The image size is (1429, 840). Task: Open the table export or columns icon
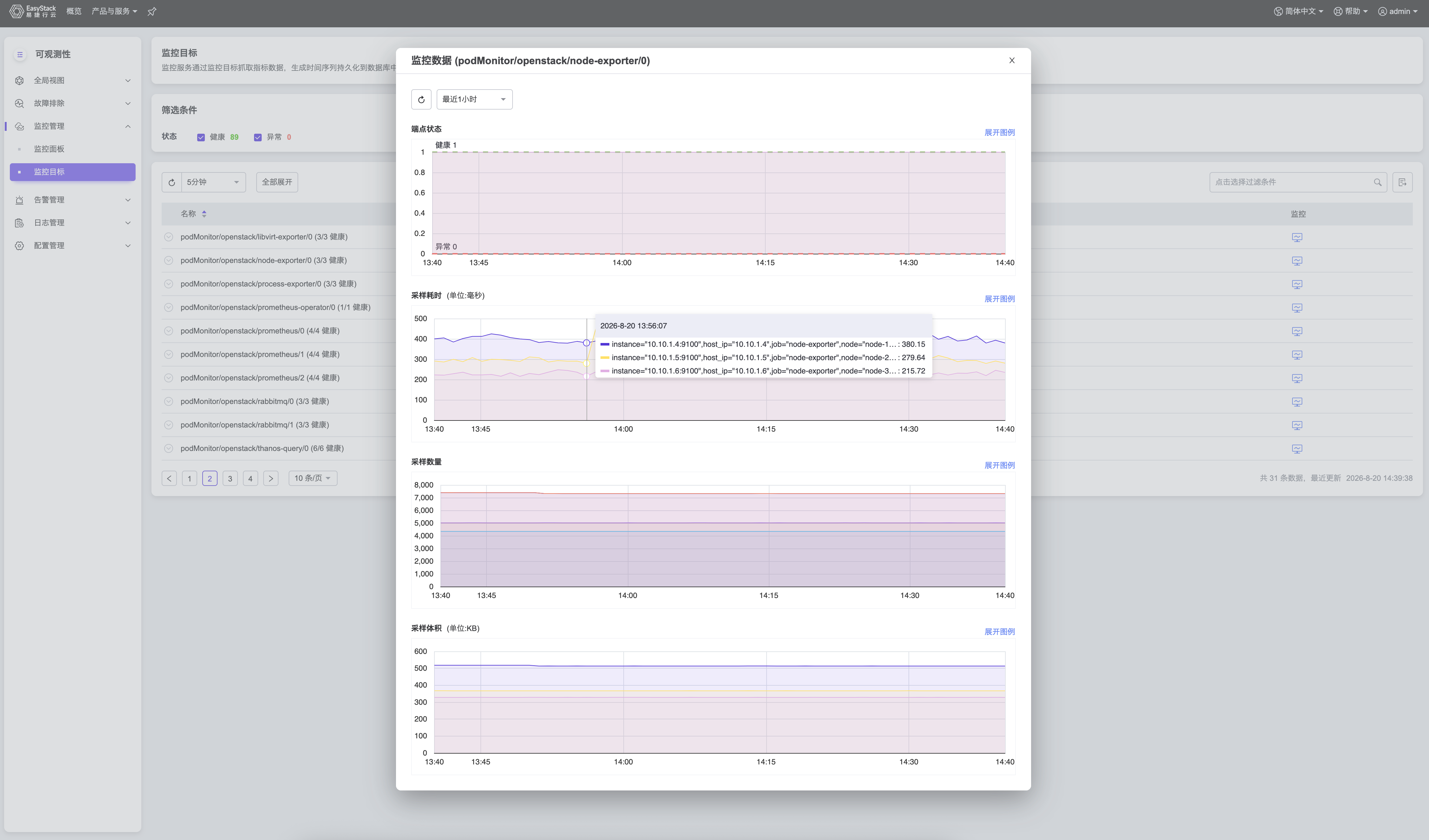(1402, 182)
